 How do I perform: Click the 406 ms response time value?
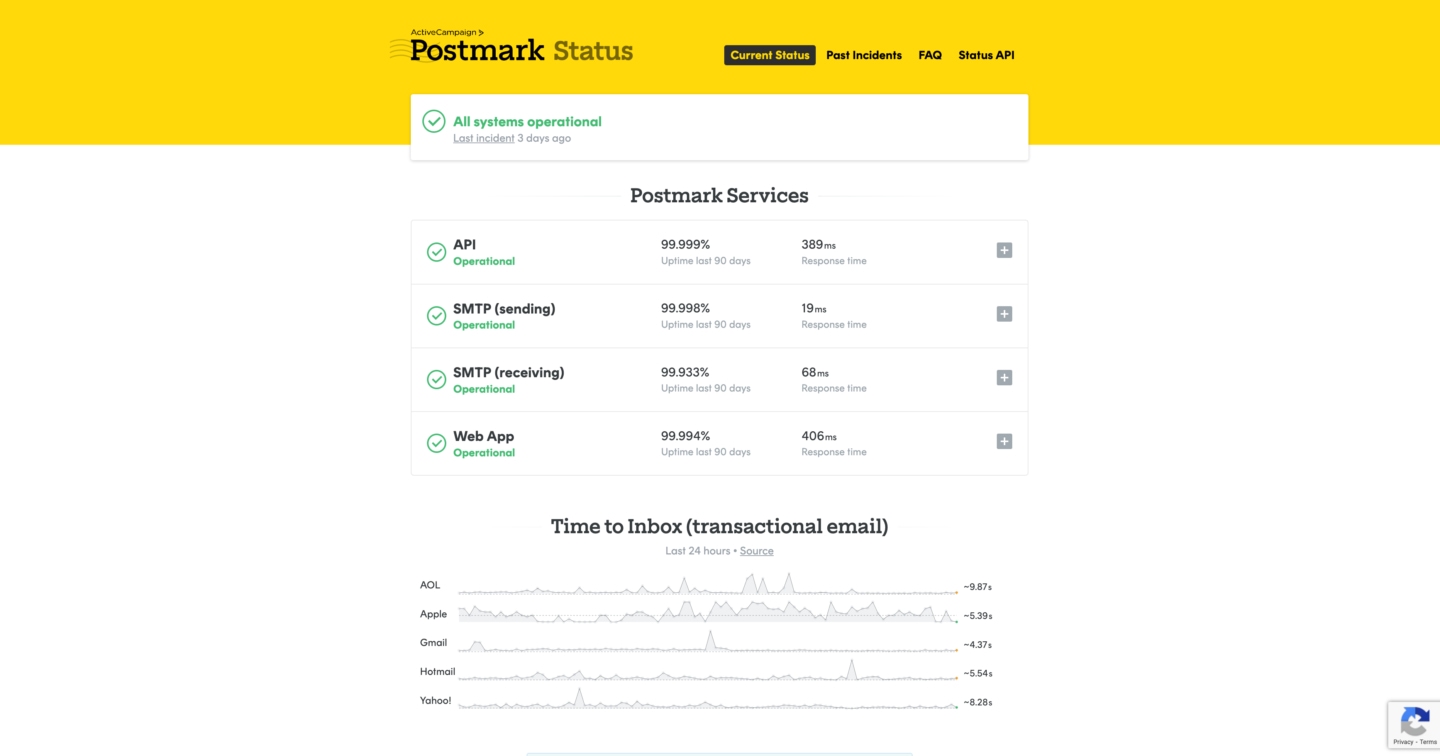tap(819, 436)
